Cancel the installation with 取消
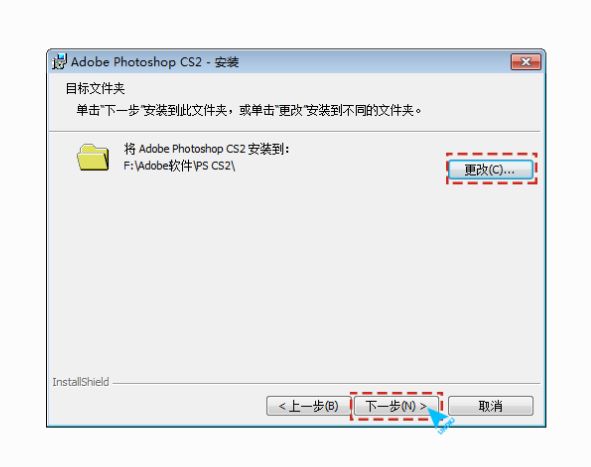 pyautogui.click(x=490, y=406)
